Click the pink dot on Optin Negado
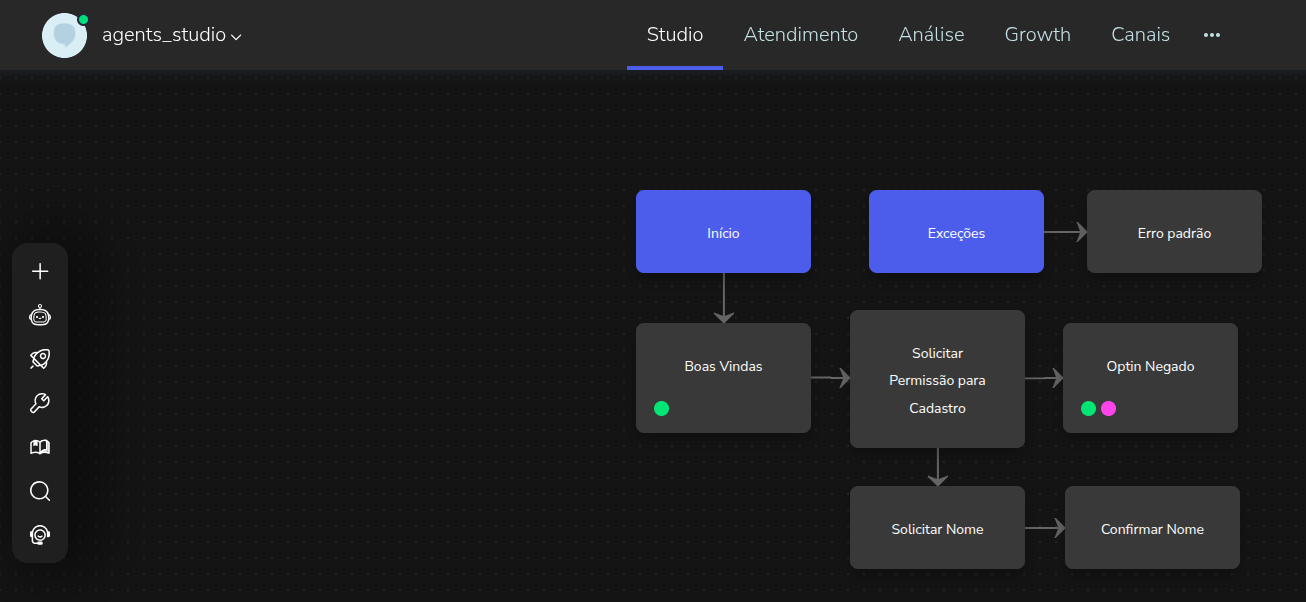 (1108, 408)
